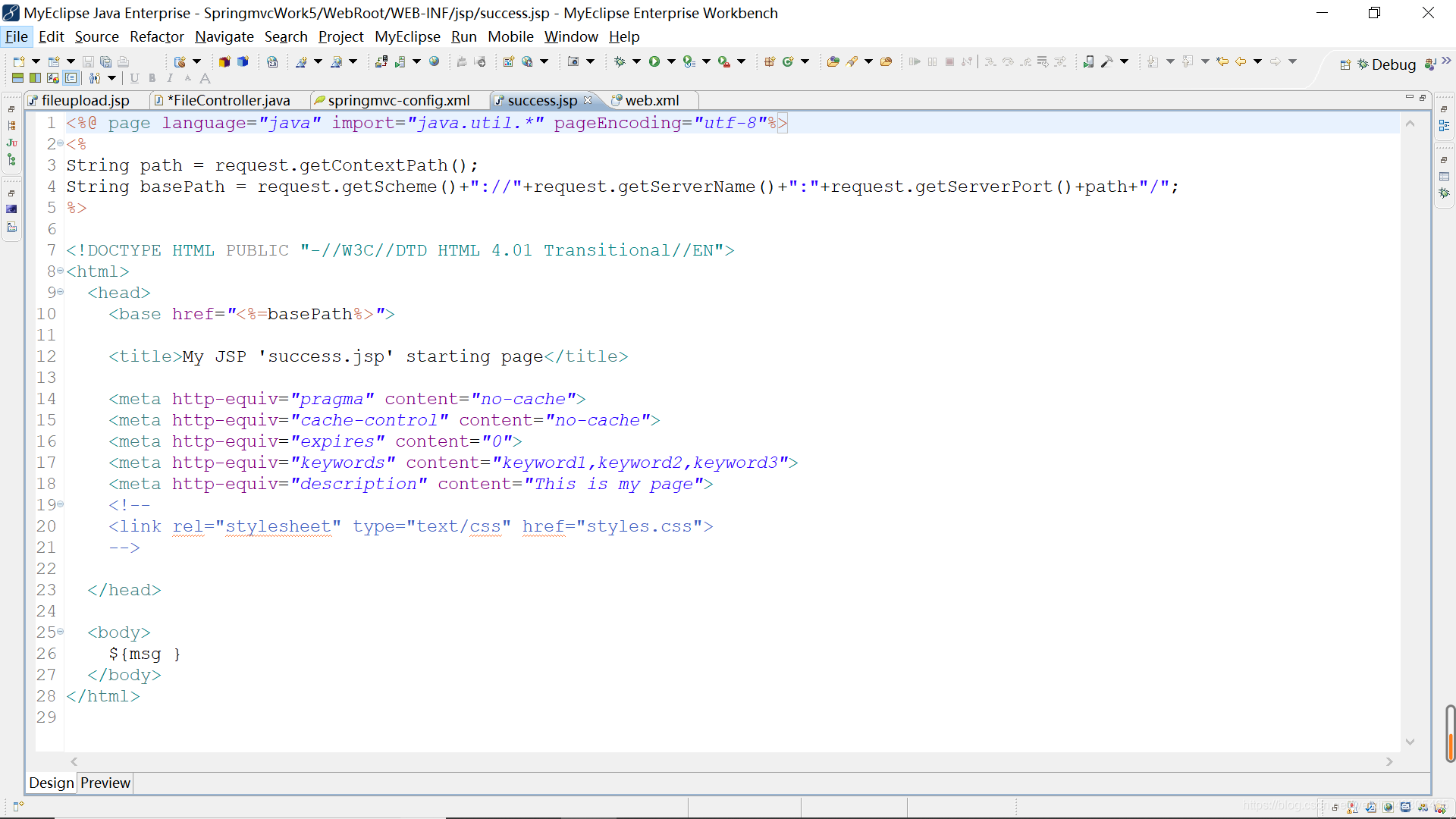Close the success.jsp tab
Viewport: 1456px width, 819px height.
click(588, 100)
